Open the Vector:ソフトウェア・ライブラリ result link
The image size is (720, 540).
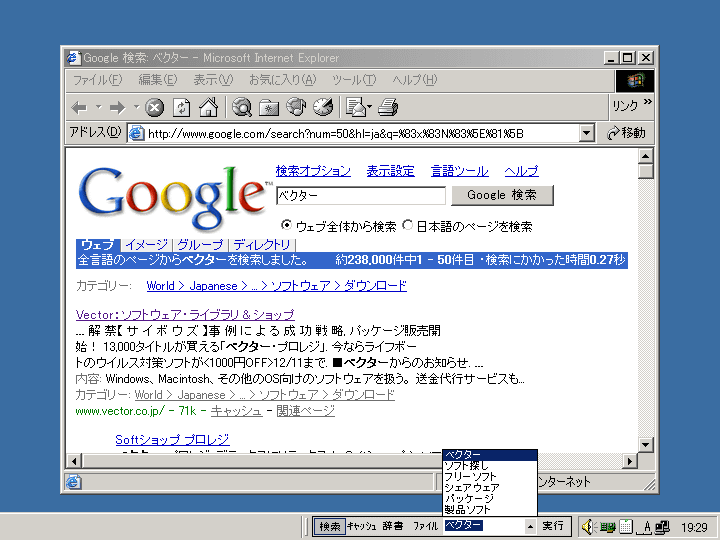coord(185,315)
